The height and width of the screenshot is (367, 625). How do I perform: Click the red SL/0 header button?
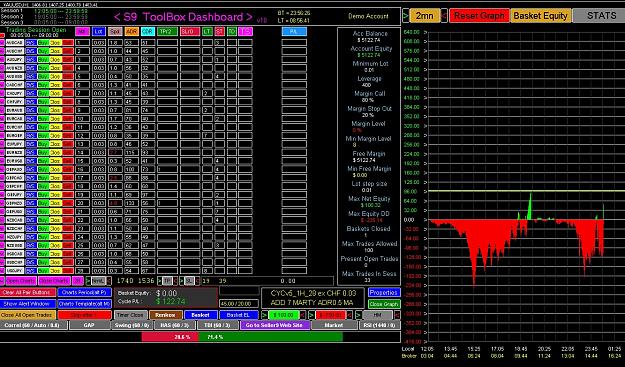[190, 31]
